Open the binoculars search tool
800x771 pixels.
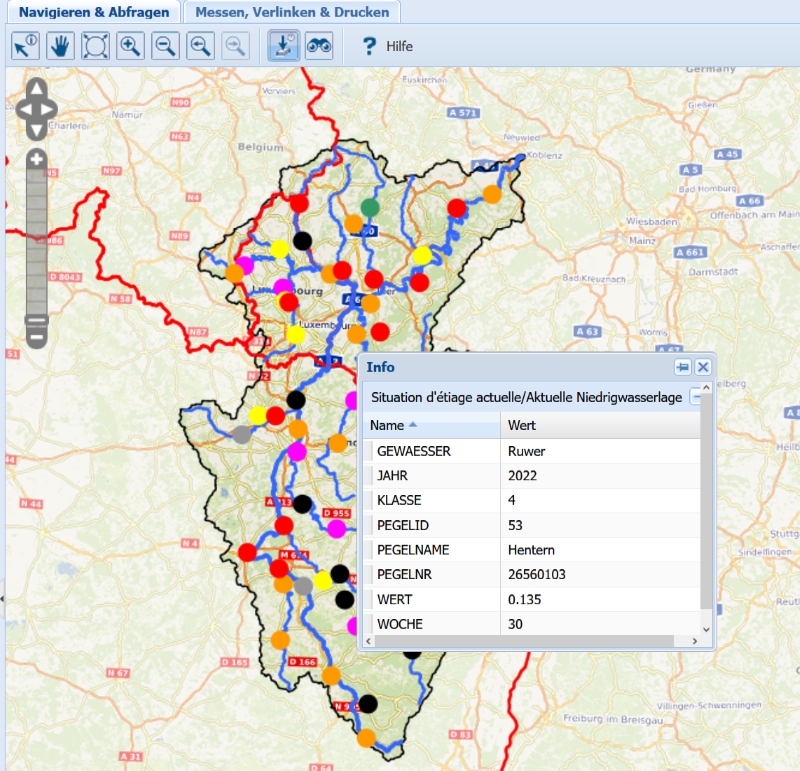coord(319,46)
